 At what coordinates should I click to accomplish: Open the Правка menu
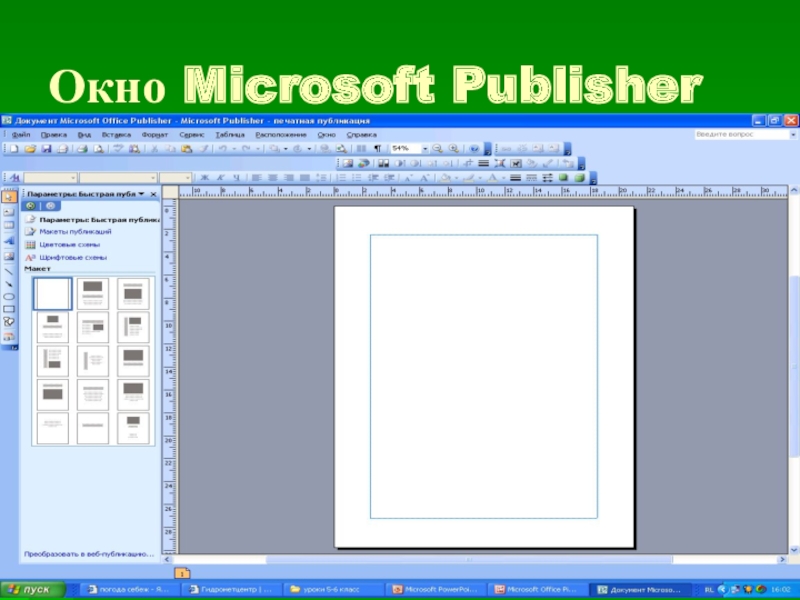click(x=54, y=135)
